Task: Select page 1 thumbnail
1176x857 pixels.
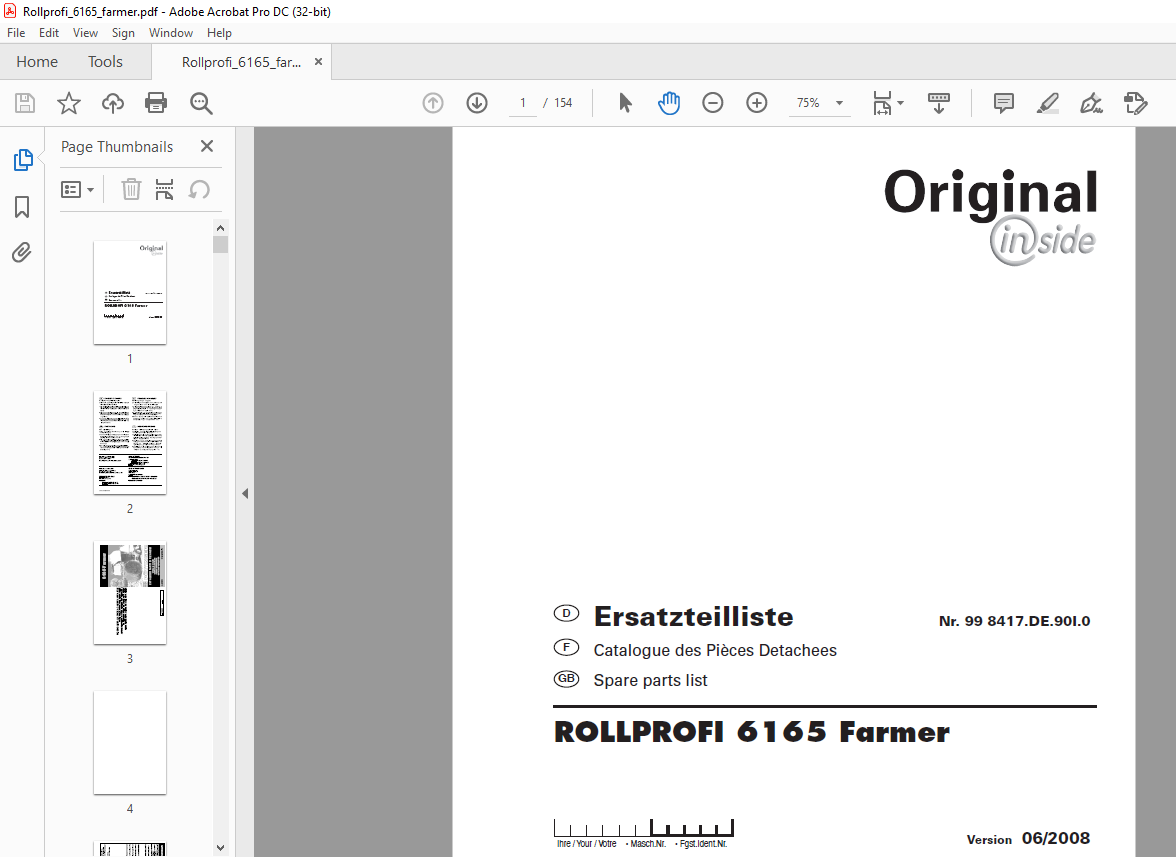Action: coord(130,292)
